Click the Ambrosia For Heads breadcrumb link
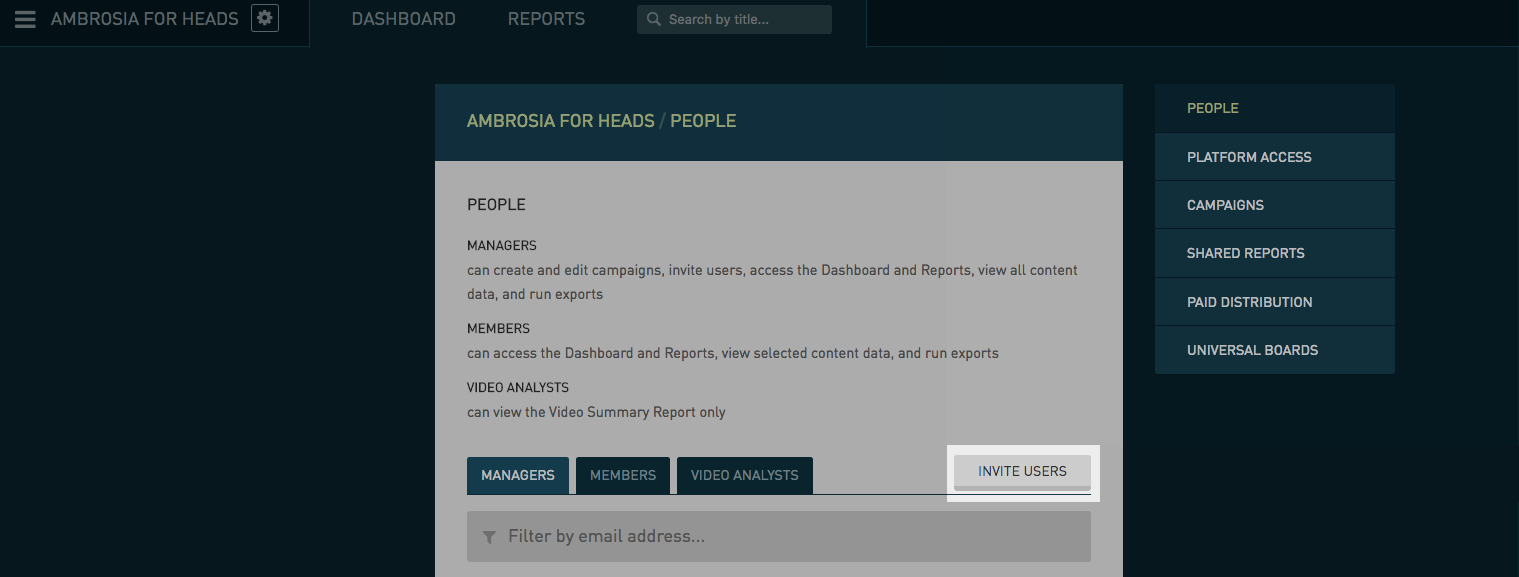1519x577 pixels. coord(560,121)
